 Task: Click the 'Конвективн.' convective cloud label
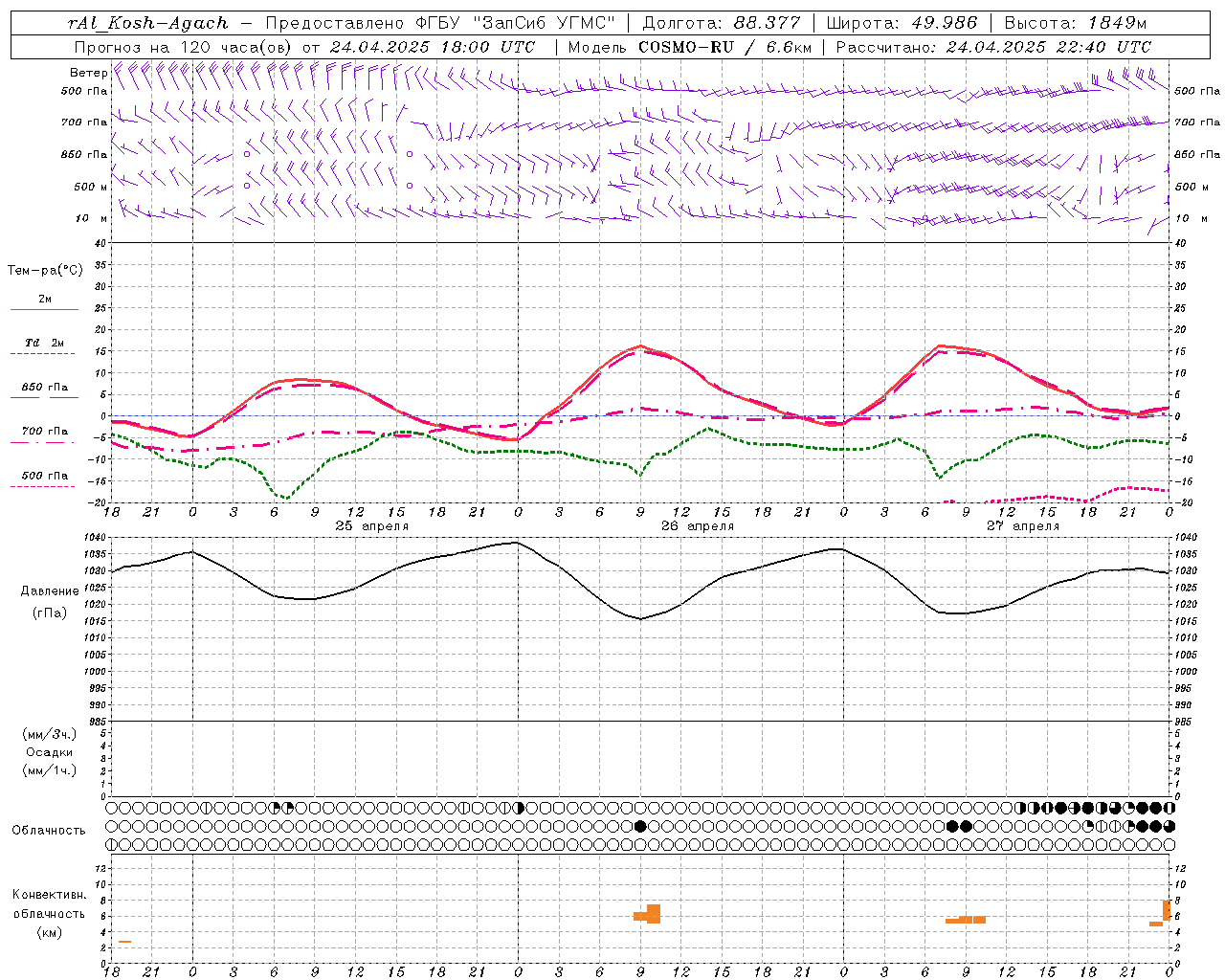(50, 895)
